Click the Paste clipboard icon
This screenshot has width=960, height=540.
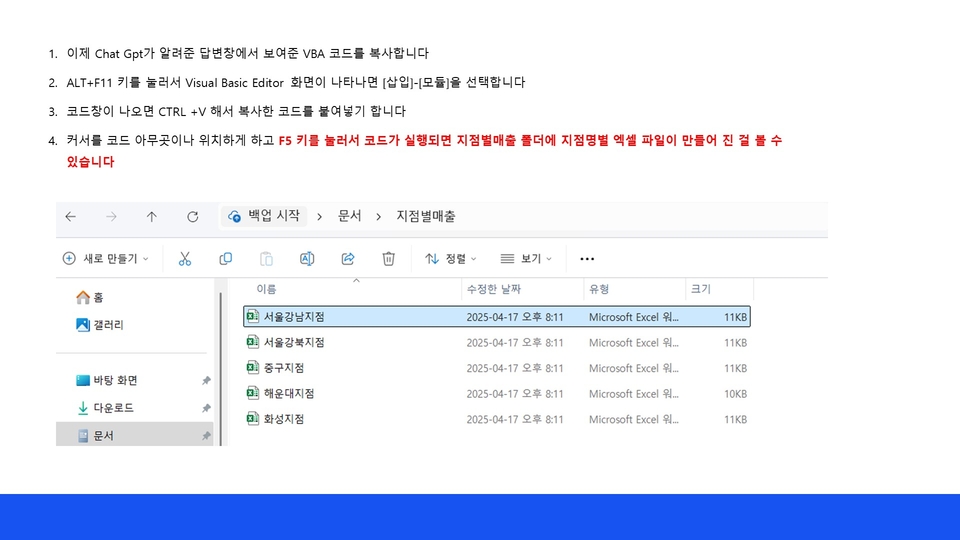click(x=266, y=259)
